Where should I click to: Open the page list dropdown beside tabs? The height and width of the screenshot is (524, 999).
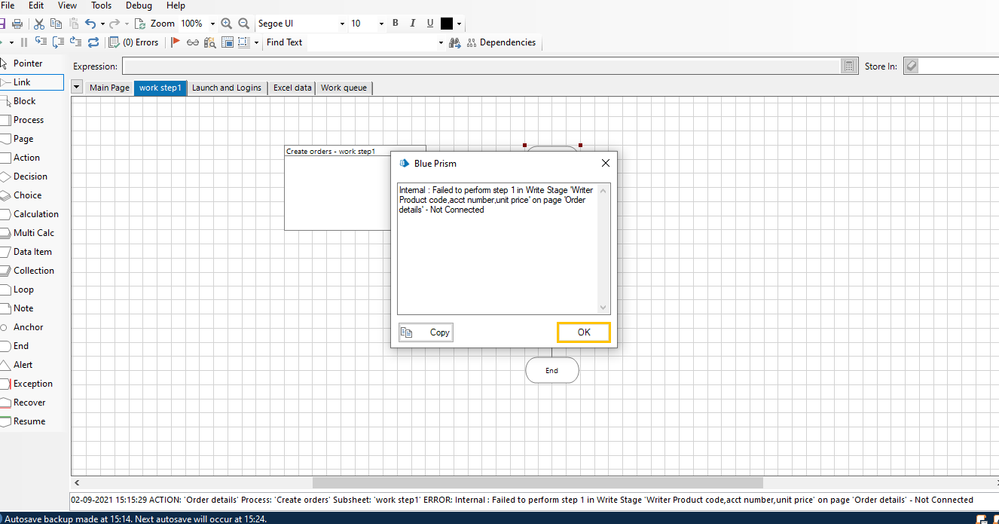(76, 87)
